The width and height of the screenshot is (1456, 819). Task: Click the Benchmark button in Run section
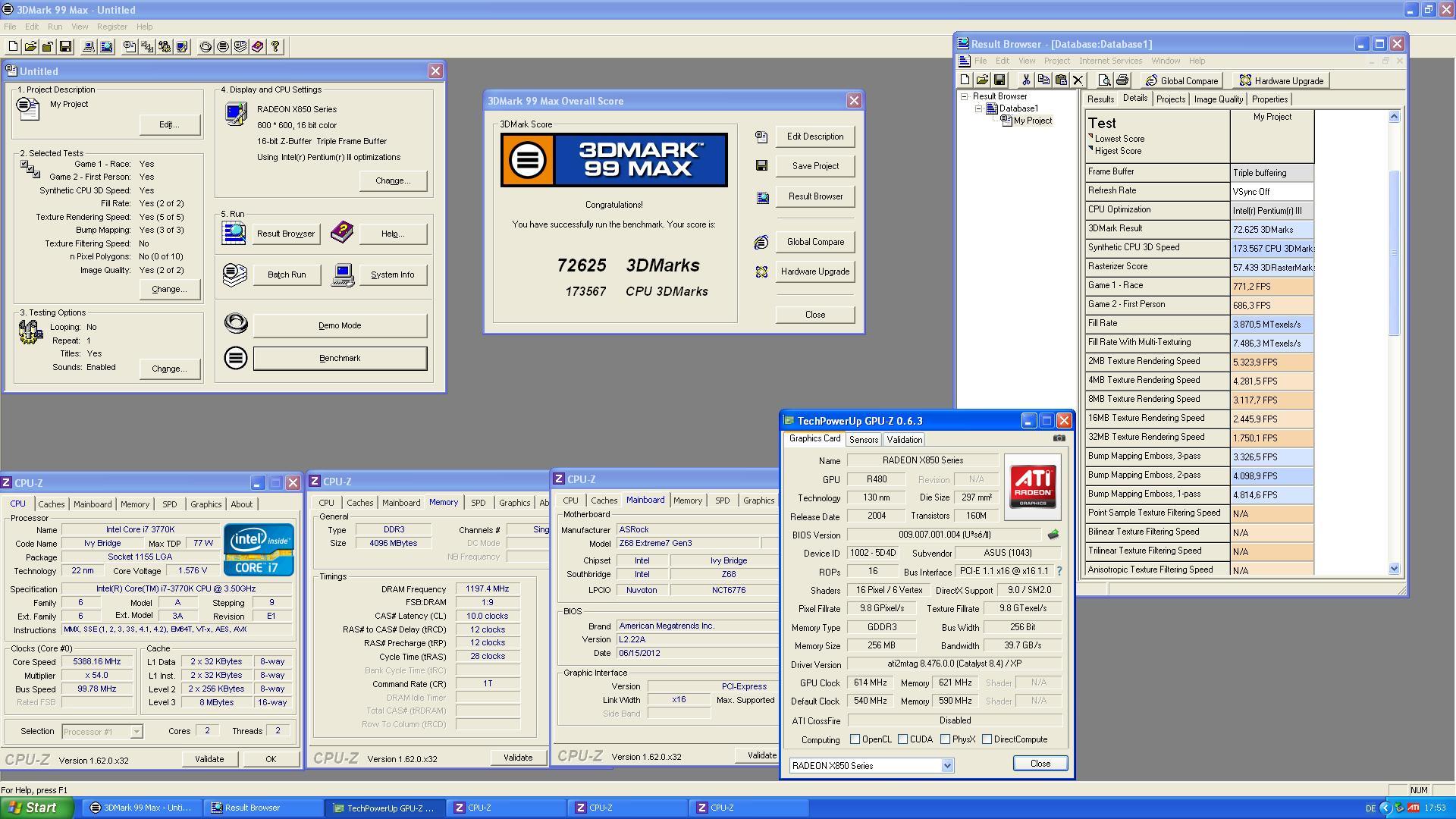click(x=340, y=358)
